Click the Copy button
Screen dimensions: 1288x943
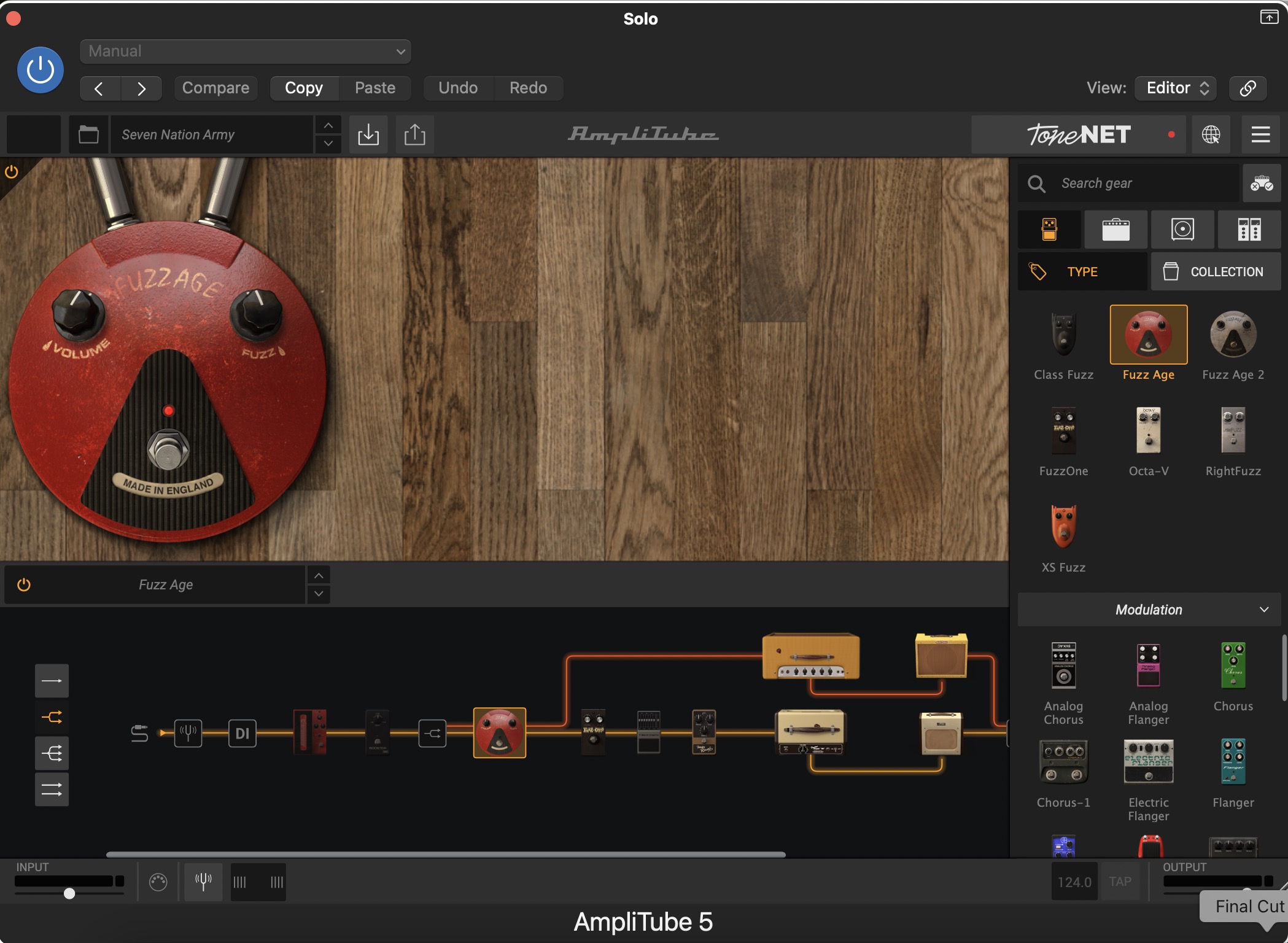pos(304,88)
